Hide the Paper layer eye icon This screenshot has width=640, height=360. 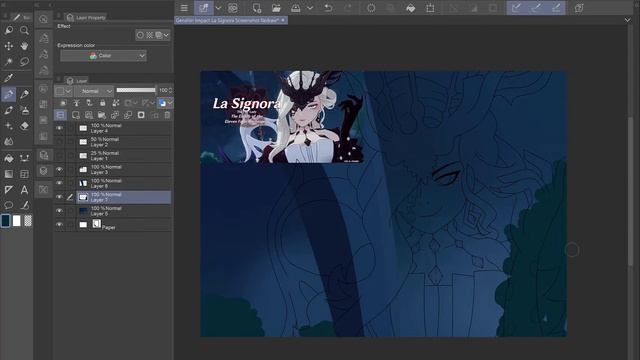(x=60, y=224)
